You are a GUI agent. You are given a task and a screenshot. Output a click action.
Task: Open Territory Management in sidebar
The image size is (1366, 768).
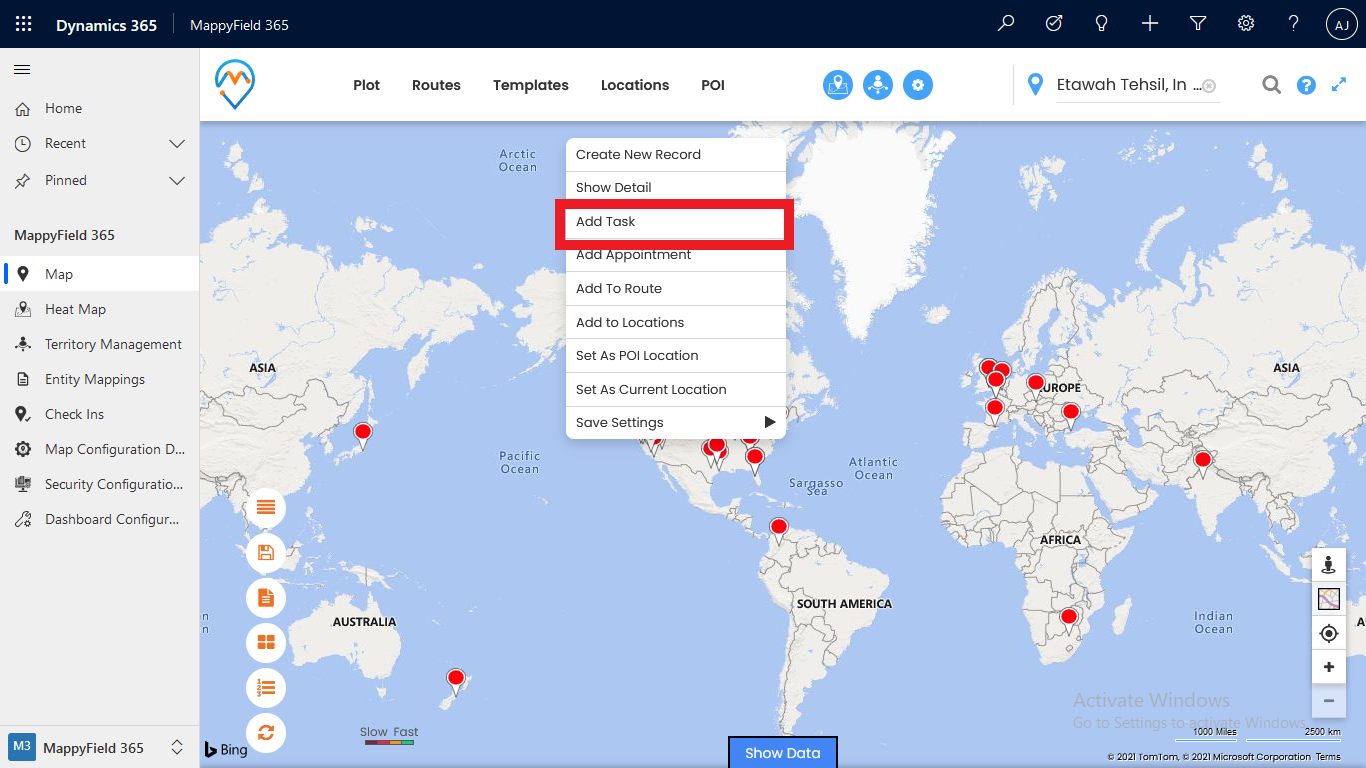pos(99,344)
